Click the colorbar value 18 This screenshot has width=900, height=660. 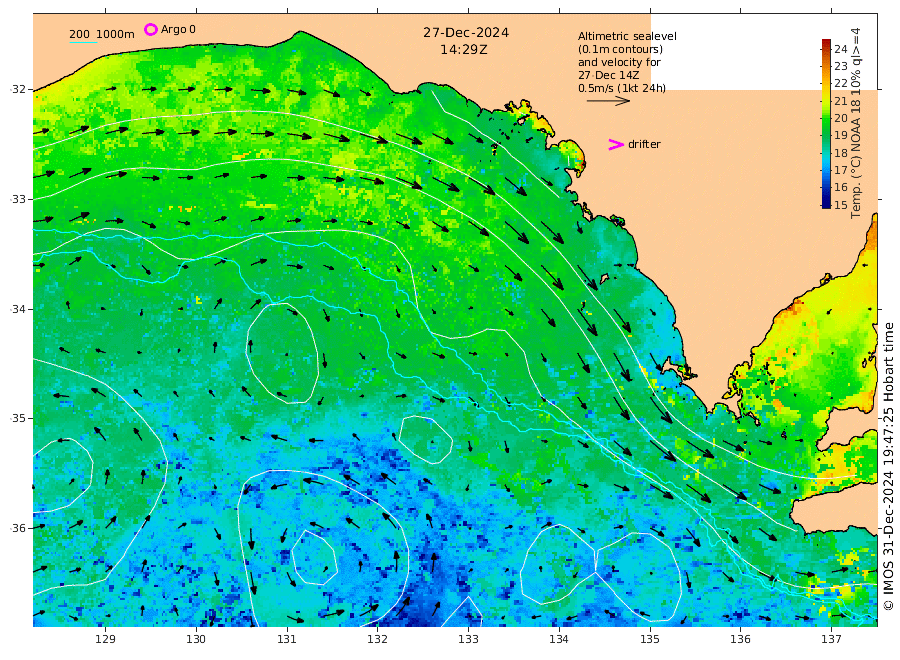[x=840, y=153]
